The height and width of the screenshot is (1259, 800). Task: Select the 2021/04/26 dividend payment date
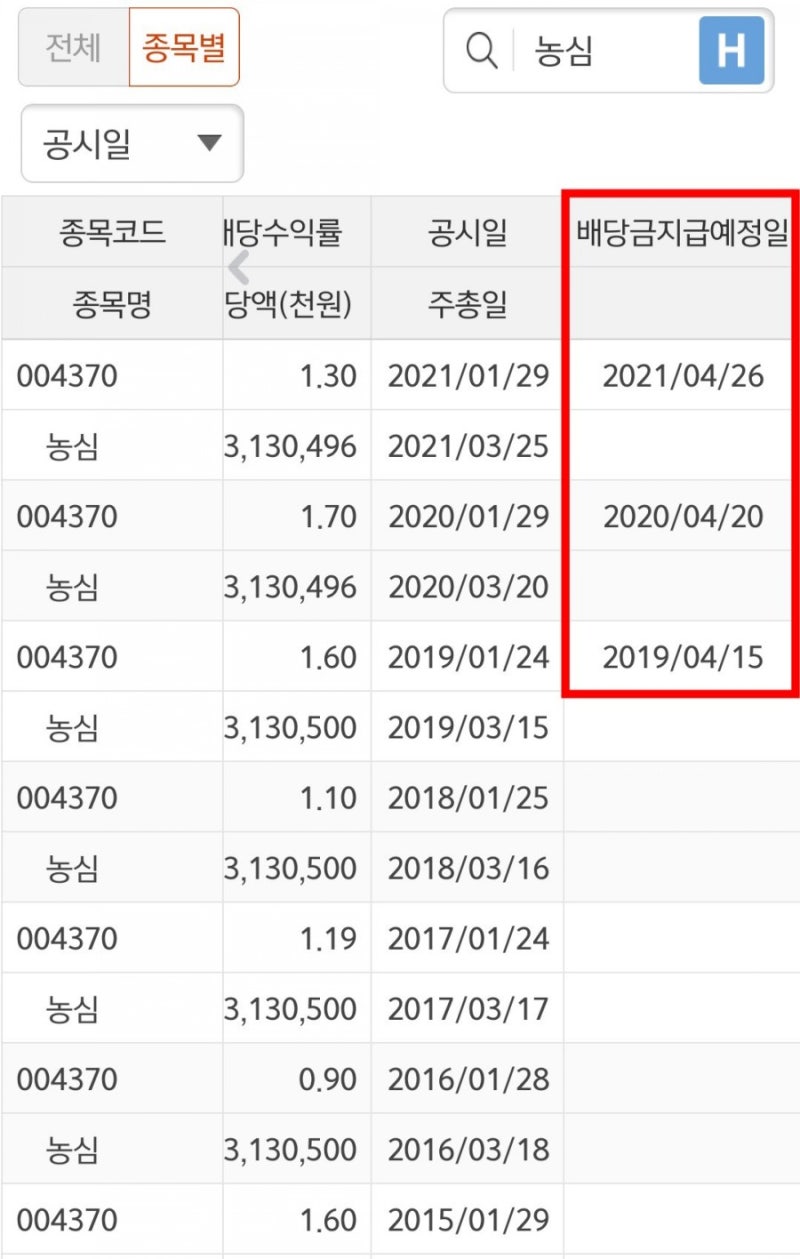[681, 375]
